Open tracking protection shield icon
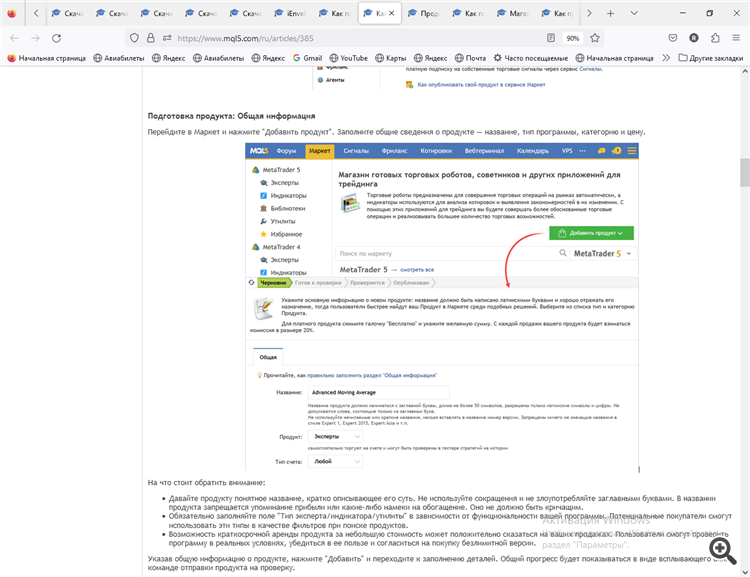 [x=135, y=38]
